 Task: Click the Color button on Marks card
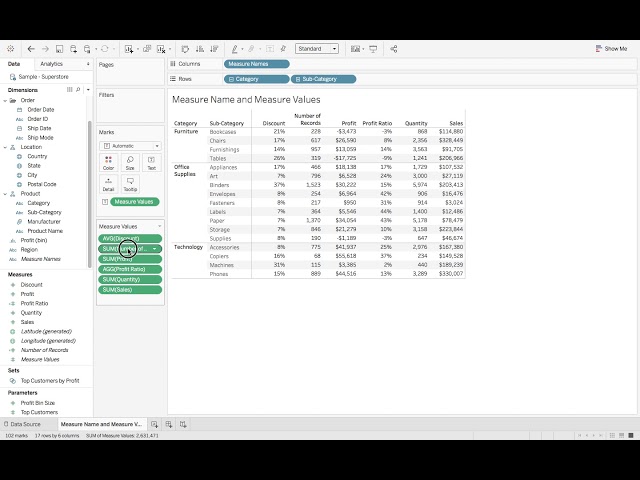pyautogui.click(x=108, y=162)
